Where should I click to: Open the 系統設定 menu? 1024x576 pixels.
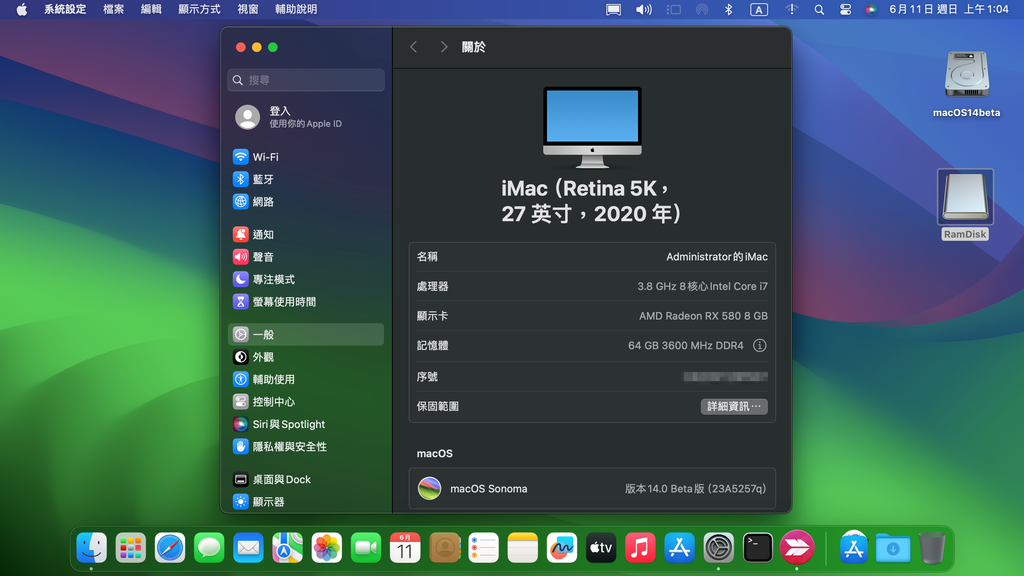click(x=65, y=9)
